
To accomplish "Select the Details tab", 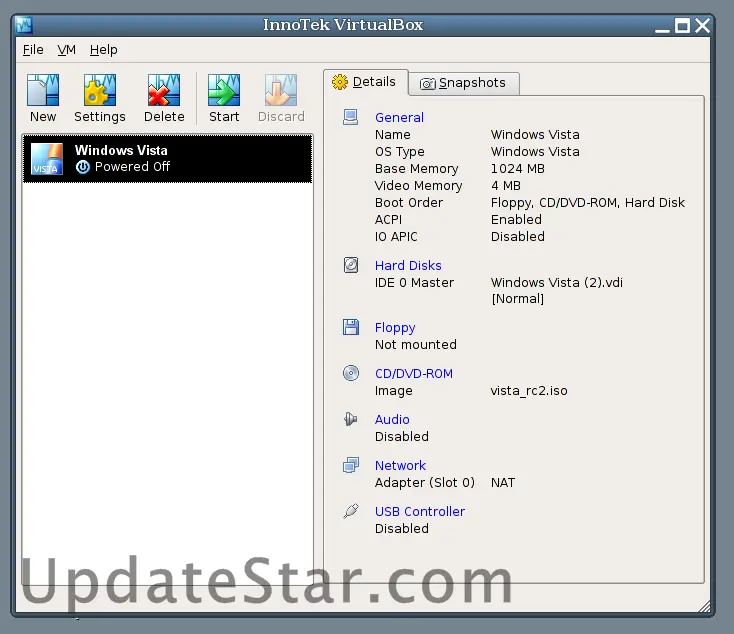I will [365, 82].
